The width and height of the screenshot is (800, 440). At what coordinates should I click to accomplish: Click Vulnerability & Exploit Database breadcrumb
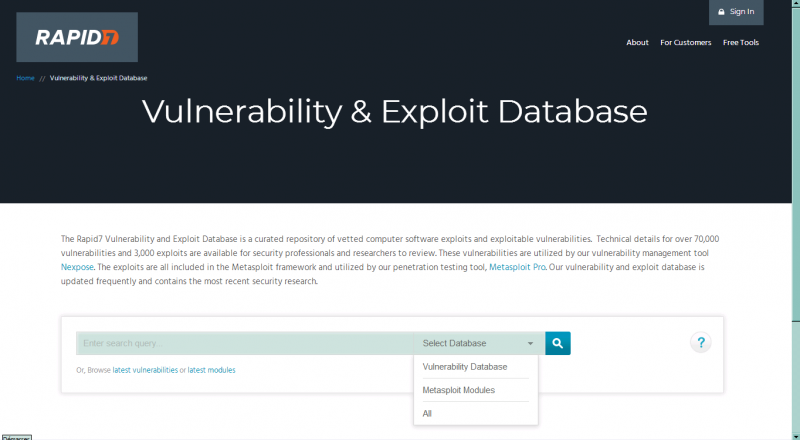click(98, 78)
